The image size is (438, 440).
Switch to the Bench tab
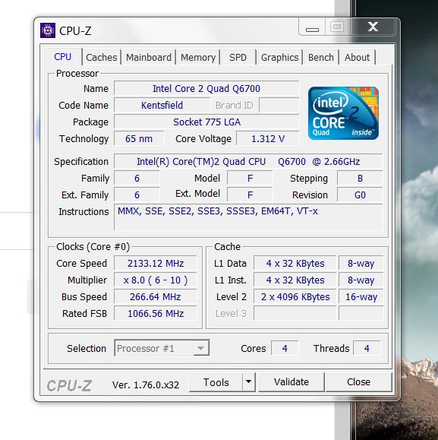click(x=321, y=57)
